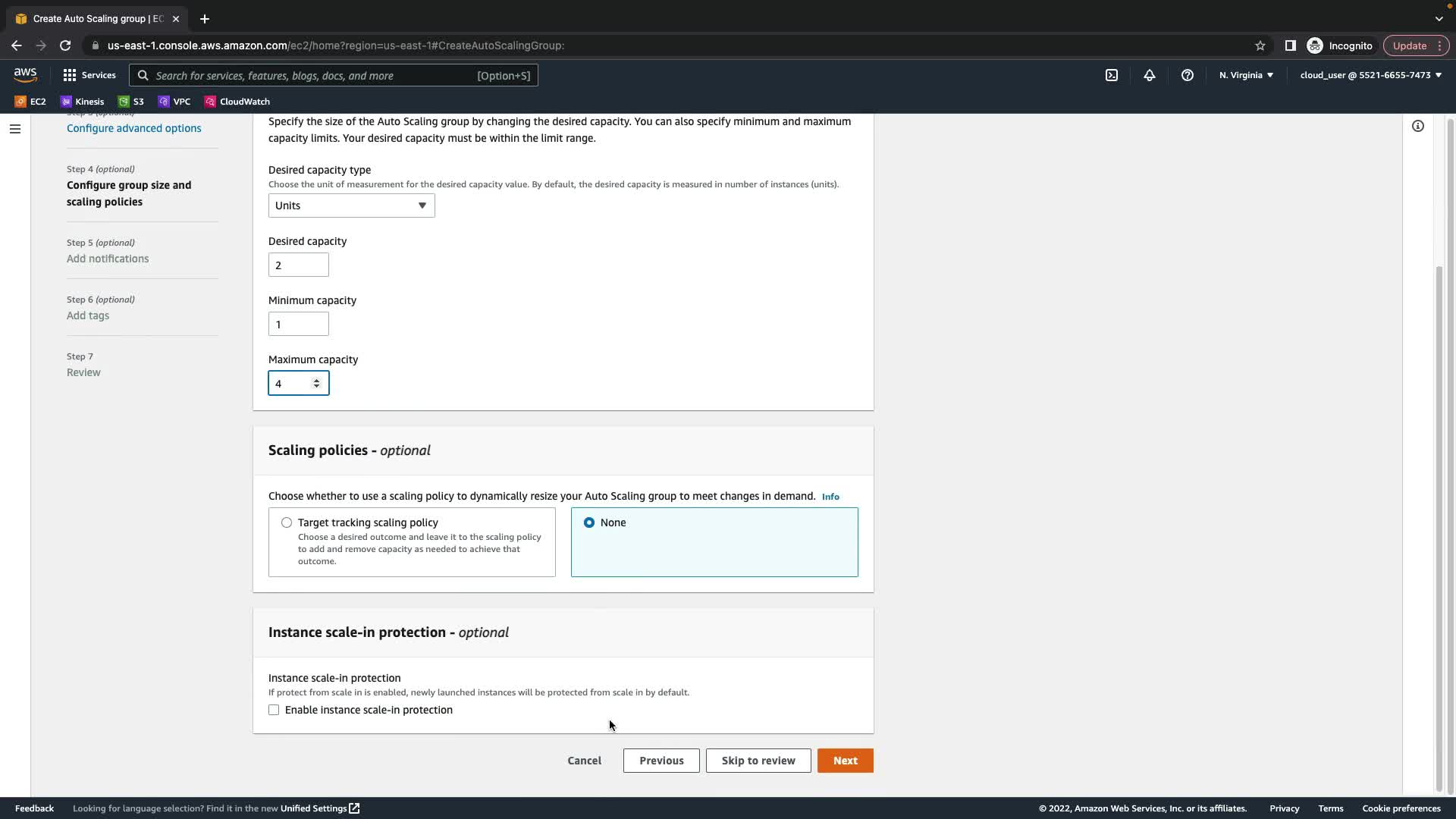Open the N. Virginia region selector

coord(1246,75)
